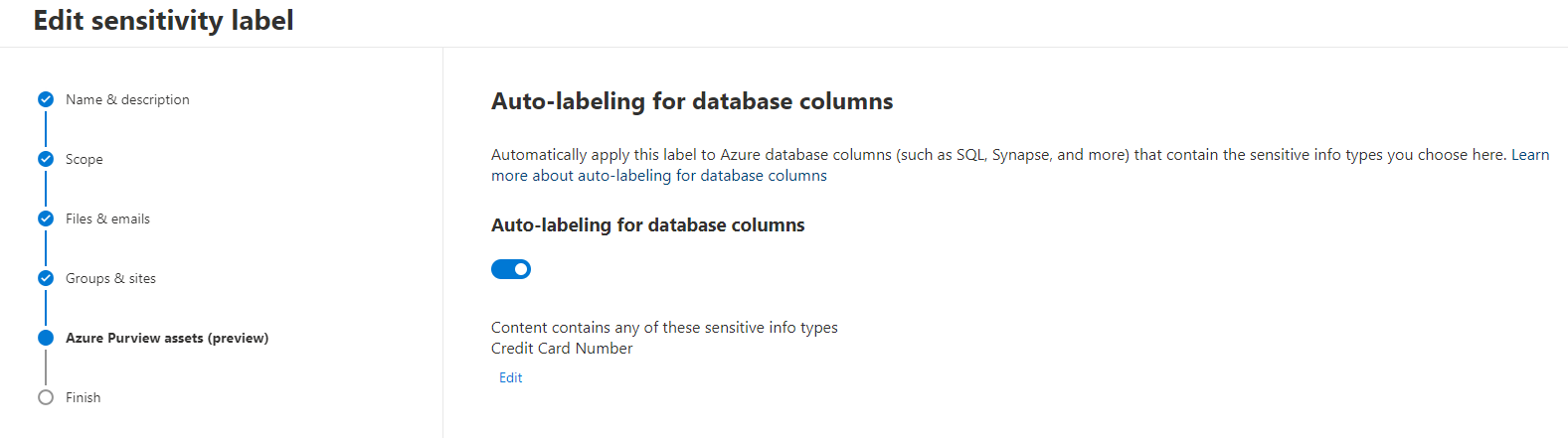Click the large Auto-labeling for database columns heading

pyautogui.click(x=692, y=101)
